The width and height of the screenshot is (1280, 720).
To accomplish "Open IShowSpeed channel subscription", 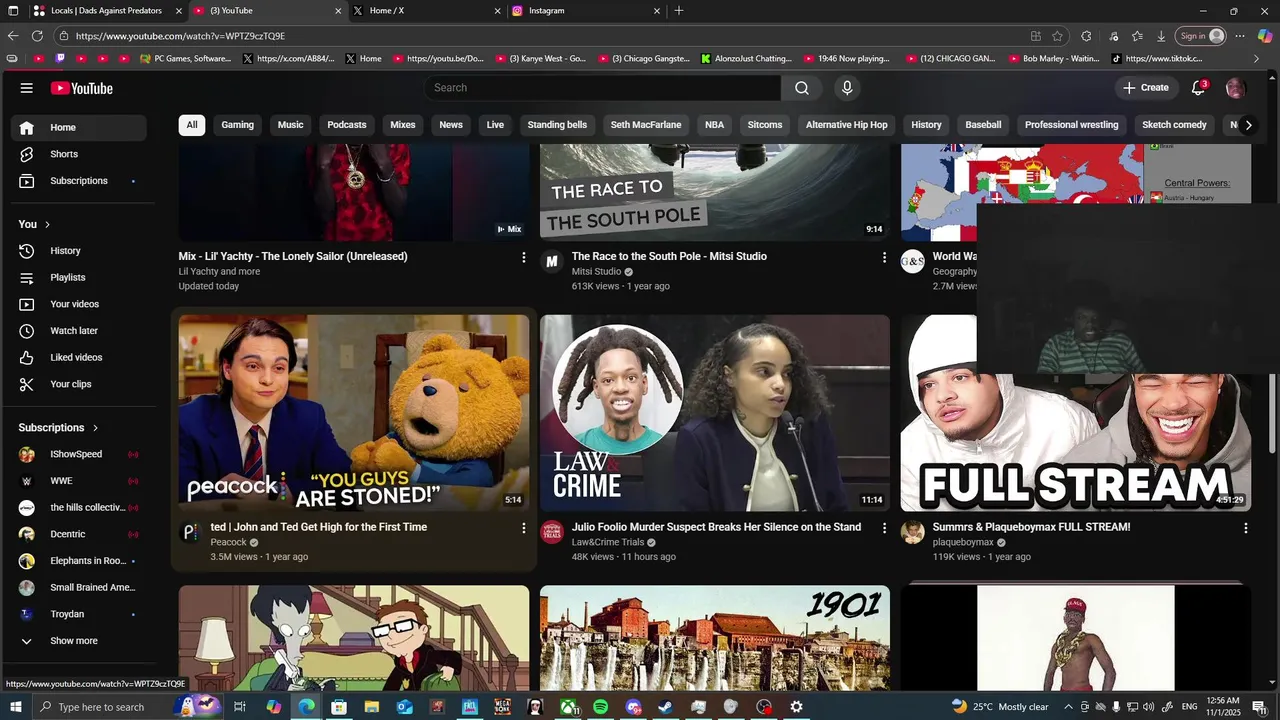I will tap(79, 454).
